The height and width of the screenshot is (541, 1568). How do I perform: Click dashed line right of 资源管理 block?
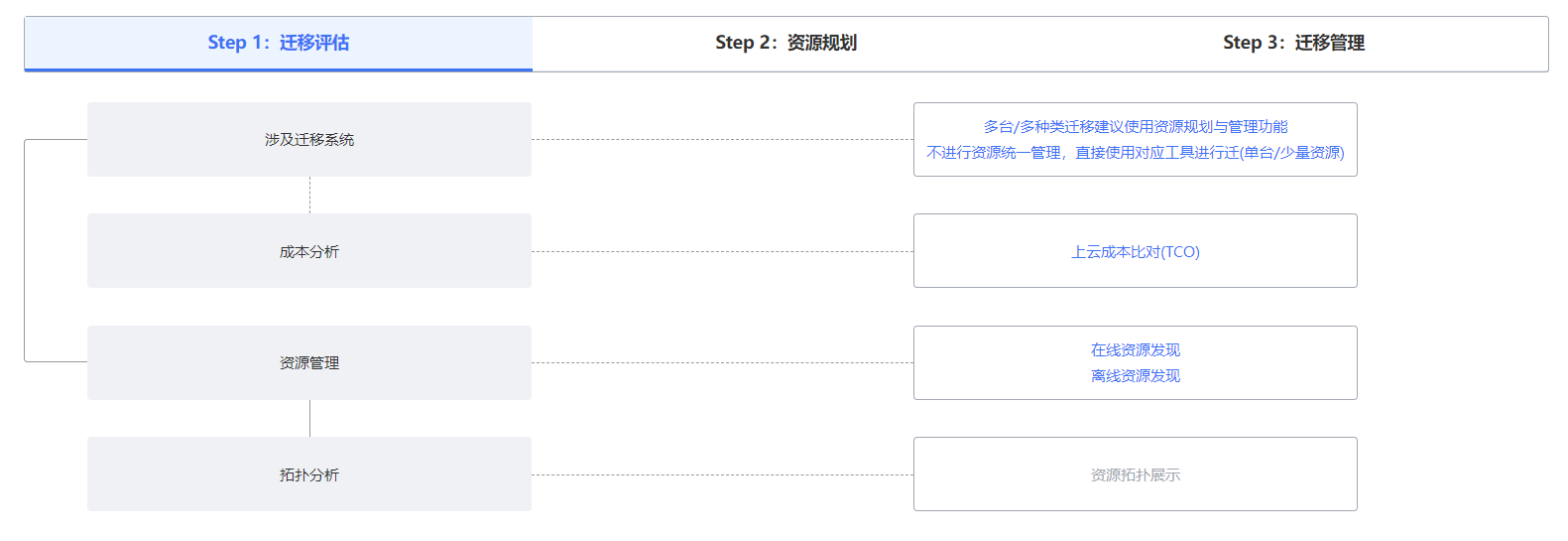tap(722, 362)
